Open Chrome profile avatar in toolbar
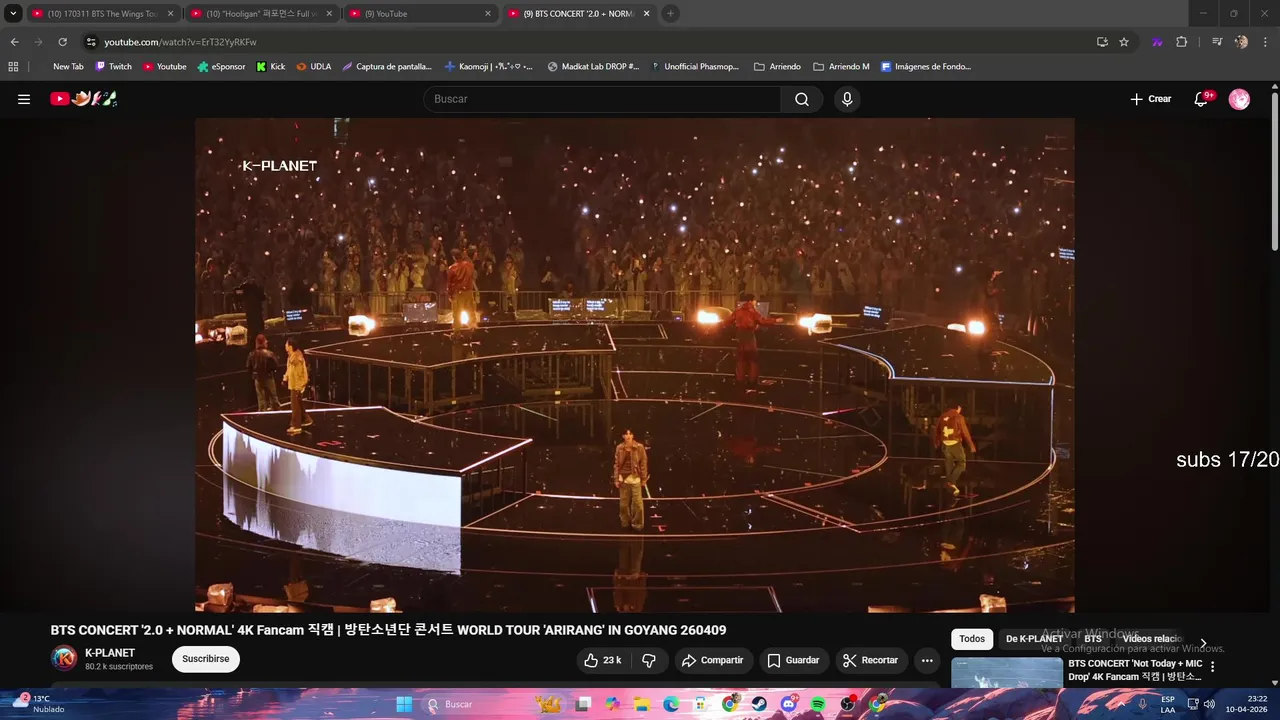Viewport: 1280px width, 720px height. click(1241, 42)
